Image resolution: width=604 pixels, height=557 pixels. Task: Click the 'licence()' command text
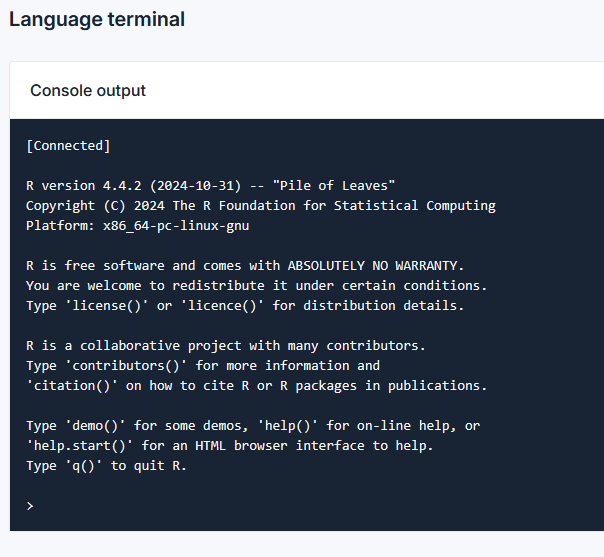pyautogui.click(x=218, y=306)
